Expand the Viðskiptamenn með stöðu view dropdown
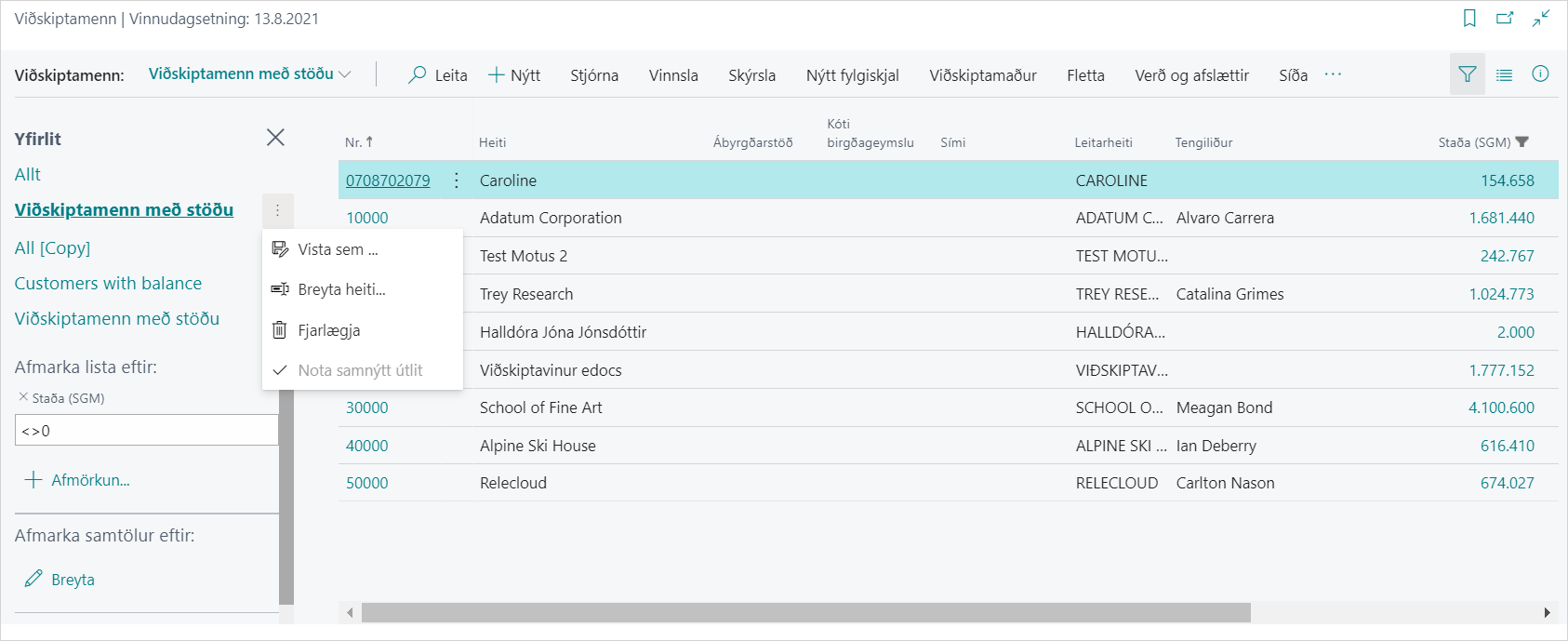The image size is (1568, 641). pos(345,74)
